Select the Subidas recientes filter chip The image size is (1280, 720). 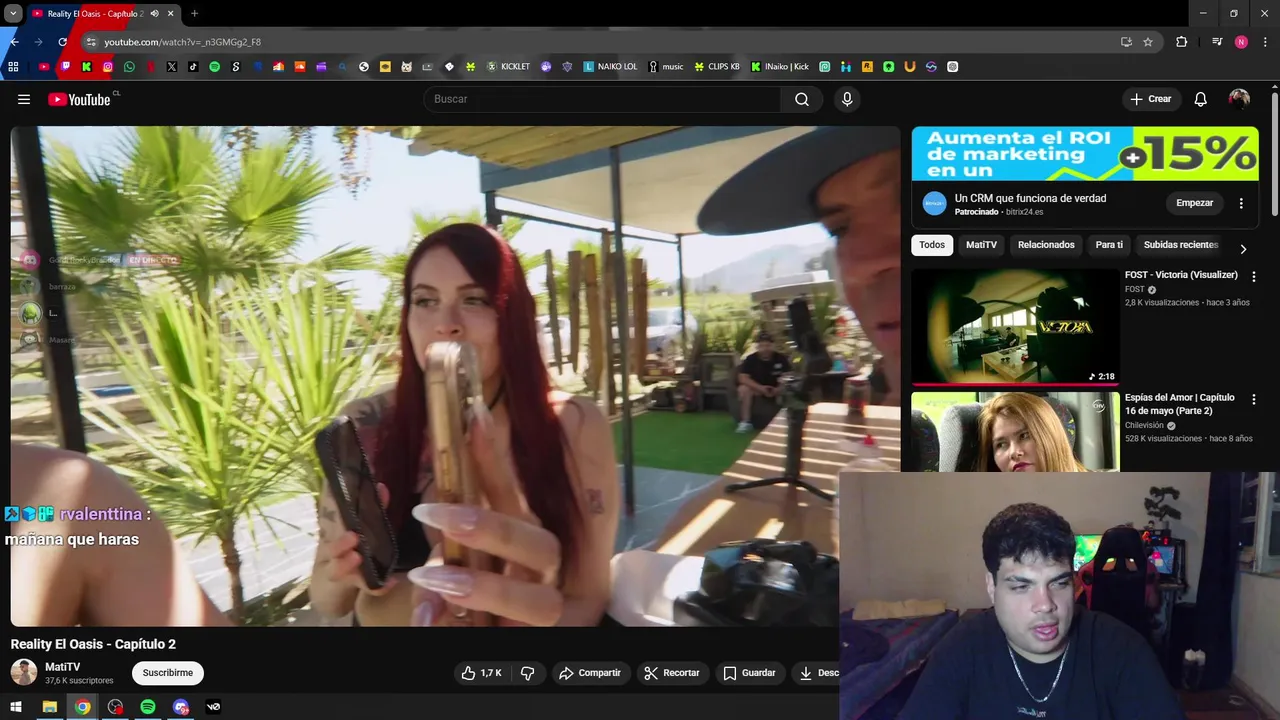(x=1180, y=245)
